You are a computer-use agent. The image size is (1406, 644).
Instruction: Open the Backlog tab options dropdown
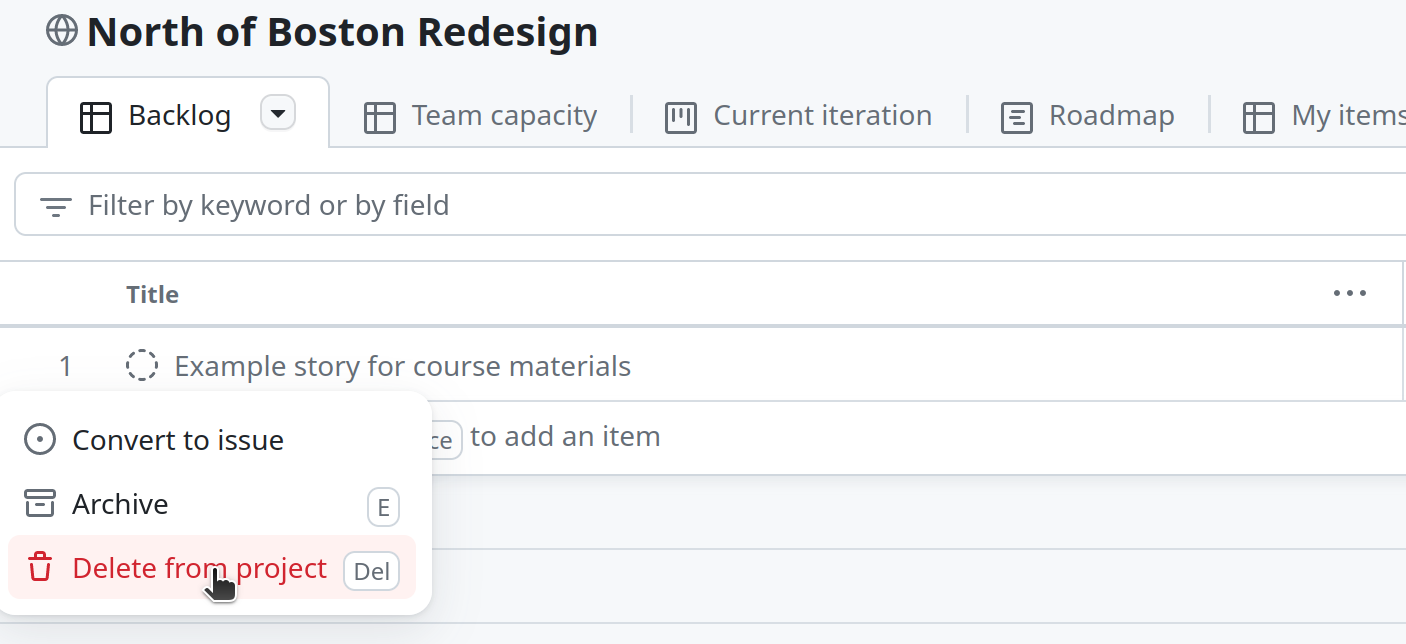coord(278,113)
